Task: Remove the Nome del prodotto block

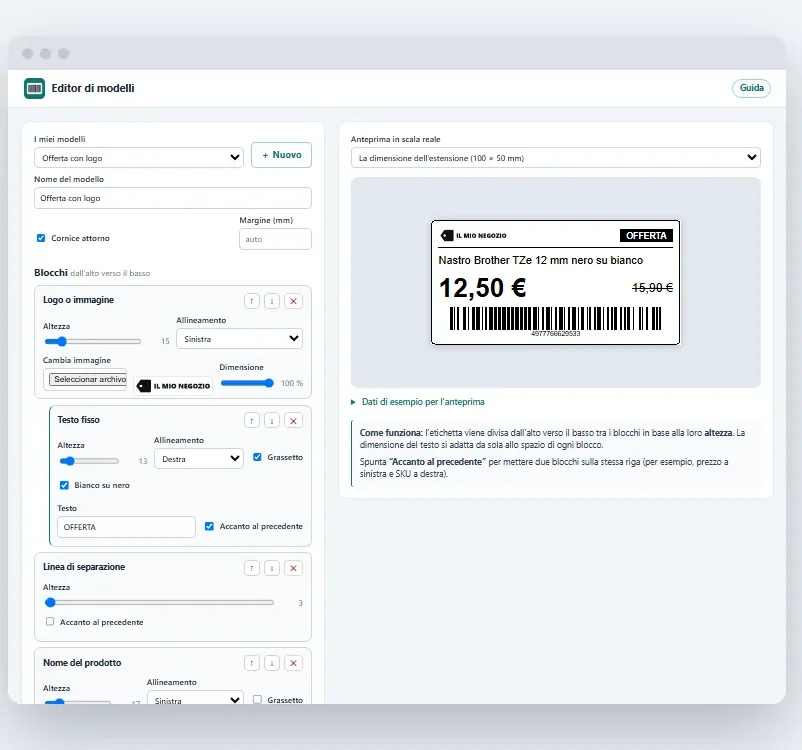Action: point(294,663)
